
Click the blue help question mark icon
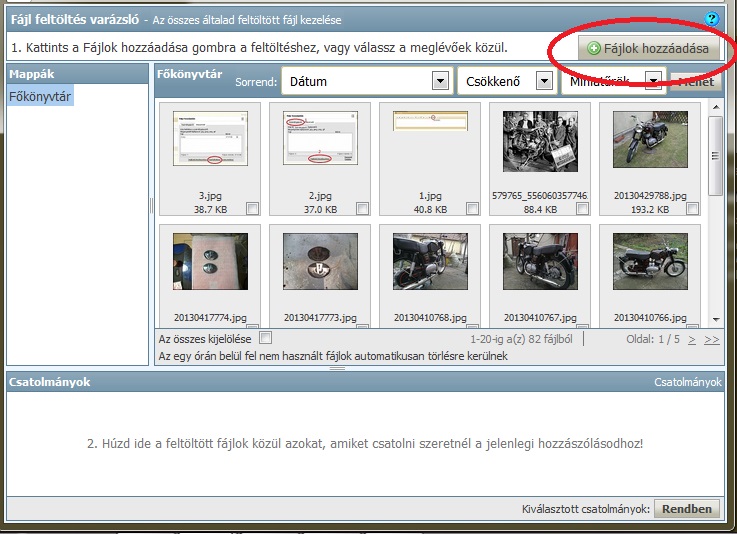coord(712,19)
